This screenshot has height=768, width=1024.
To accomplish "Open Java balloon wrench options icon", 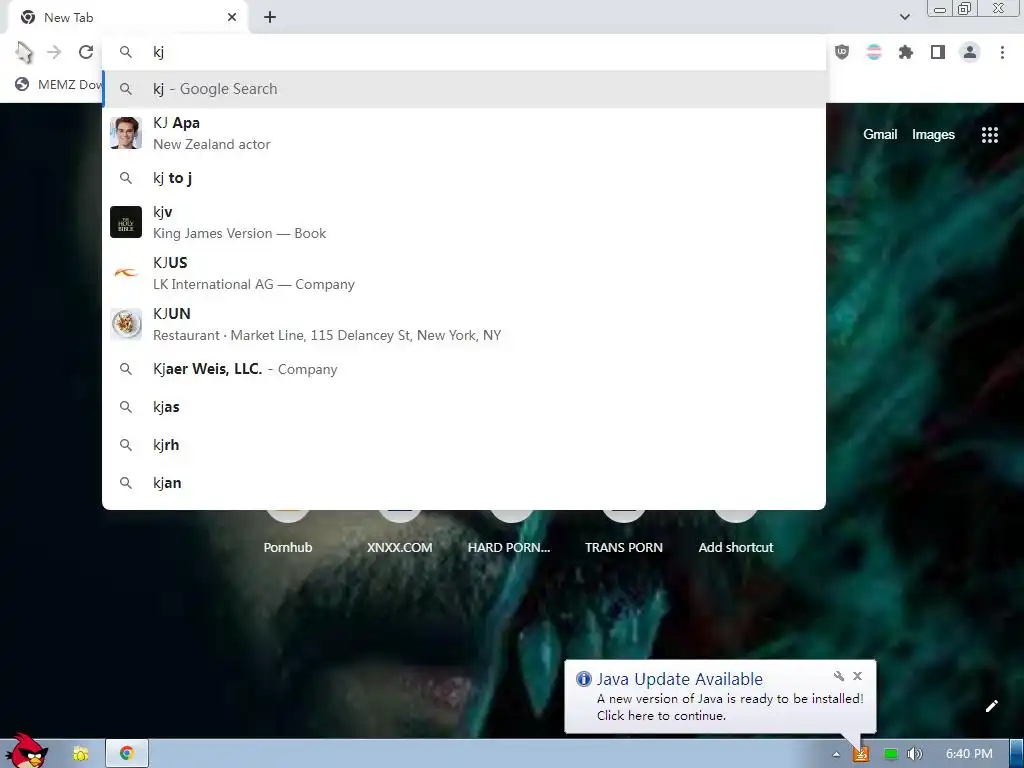I will (839, 676).
